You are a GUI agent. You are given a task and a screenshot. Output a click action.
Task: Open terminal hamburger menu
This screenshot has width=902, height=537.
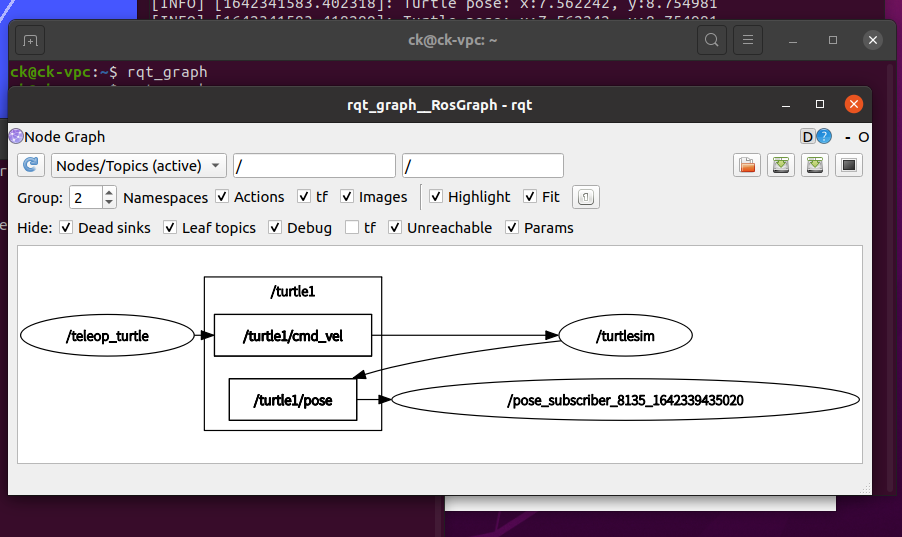[748, 40]
